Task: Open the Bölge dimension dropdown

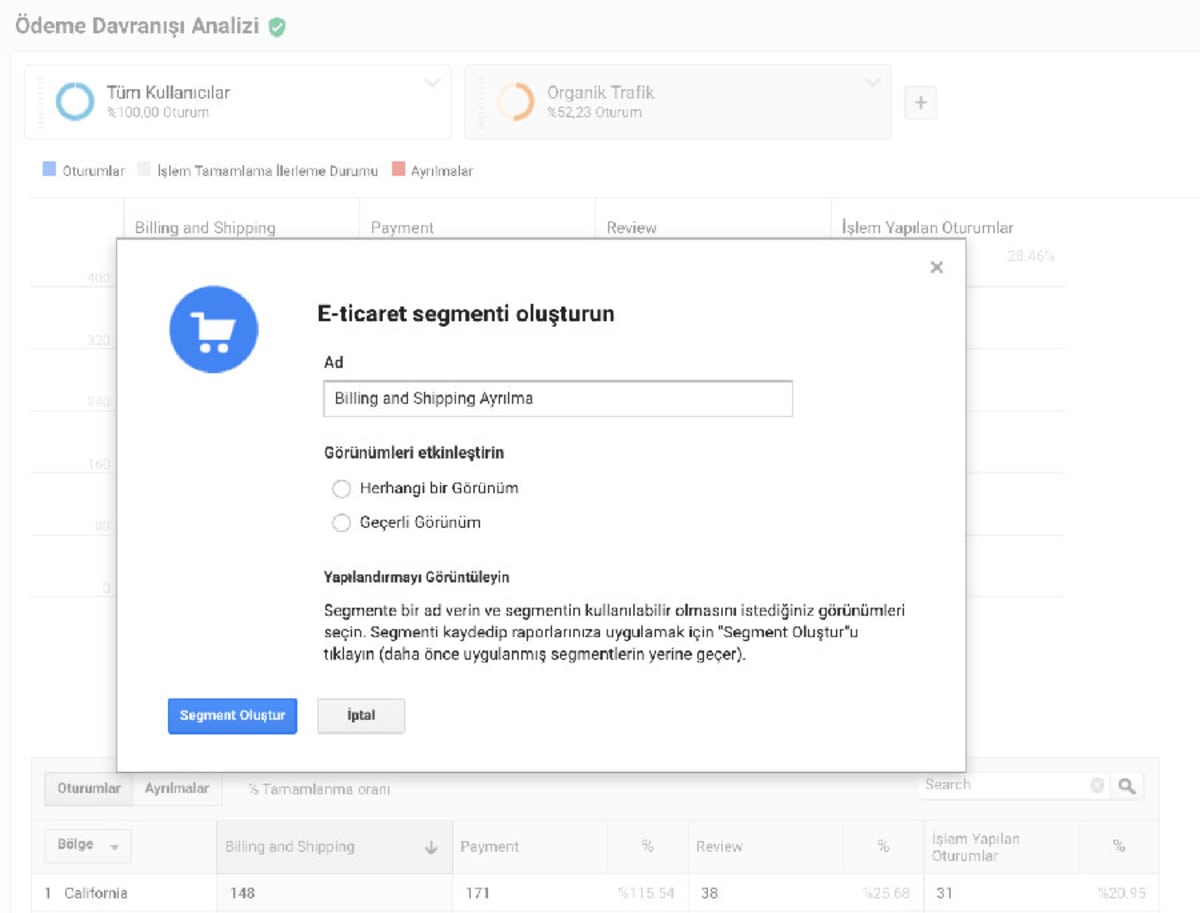Action: 88,846
